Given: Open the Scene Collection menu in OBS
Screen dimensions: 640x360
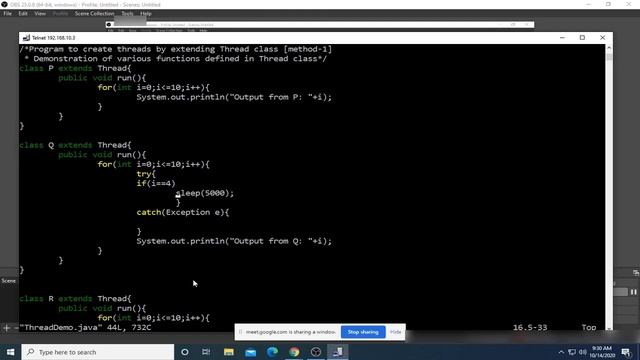Looking at the screenshot, I should tap(94, 13).
